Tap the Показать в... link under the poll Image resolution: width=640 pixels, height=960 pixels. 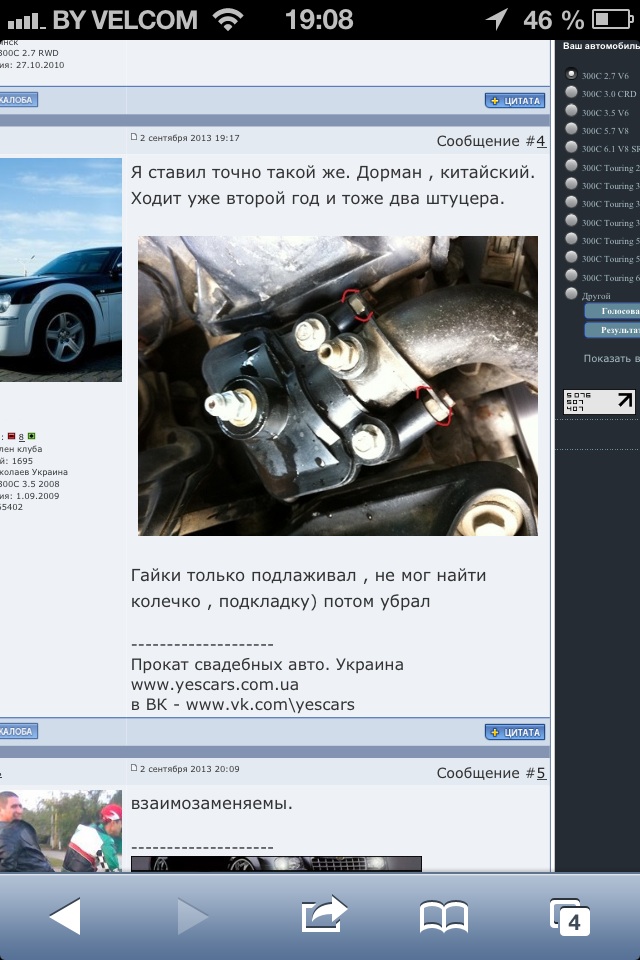coord(611,358)
